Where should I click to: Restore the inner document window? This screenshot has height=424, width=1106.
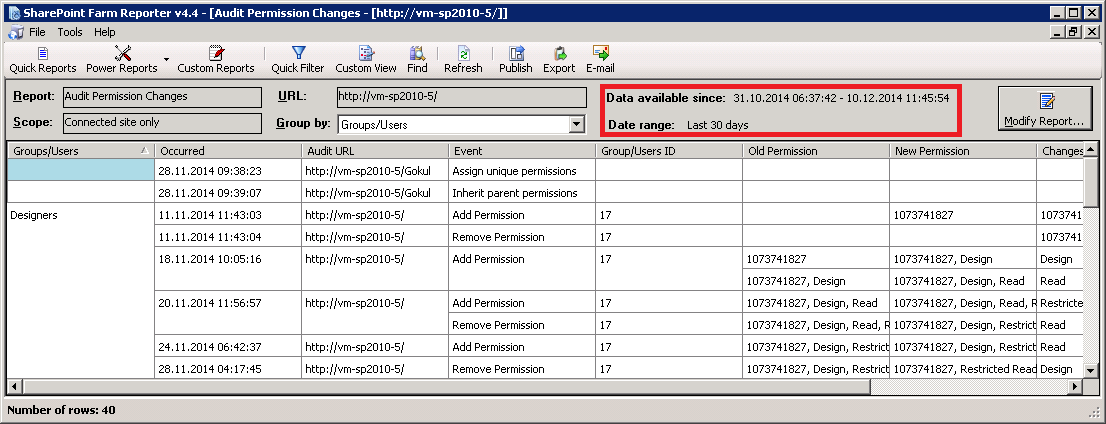pos(1072,32)
